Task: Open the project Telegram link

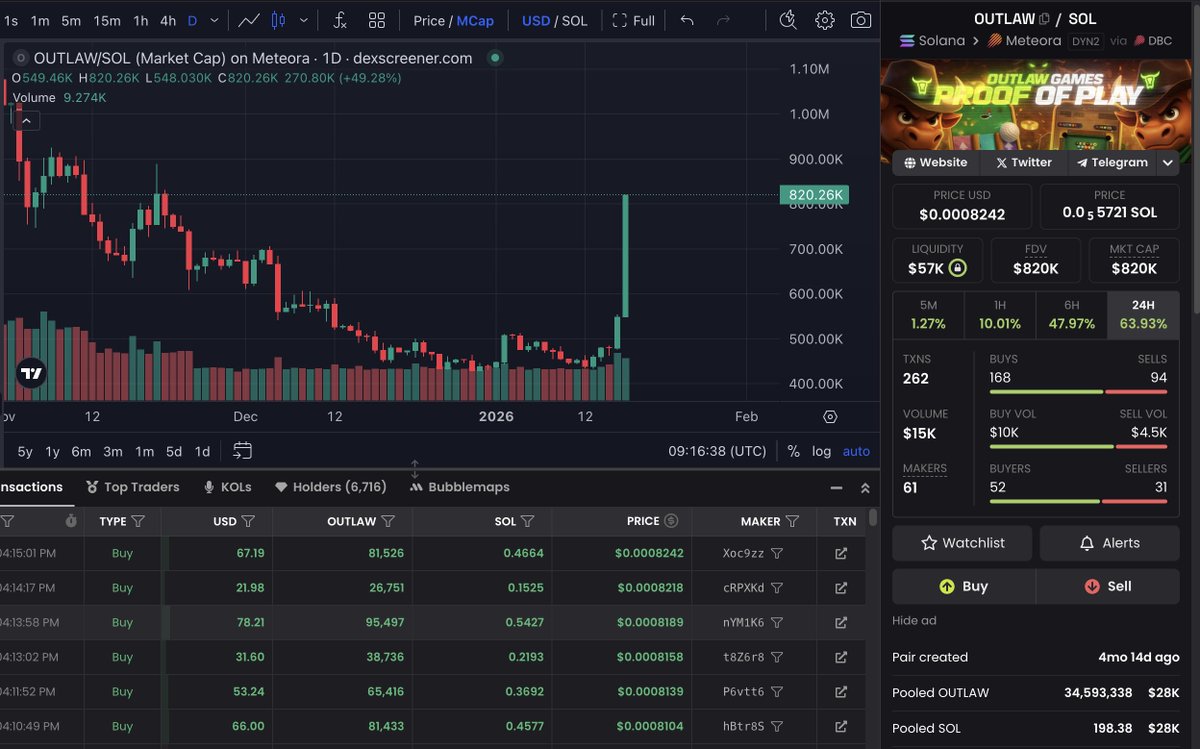Action: pos(1112,162)
